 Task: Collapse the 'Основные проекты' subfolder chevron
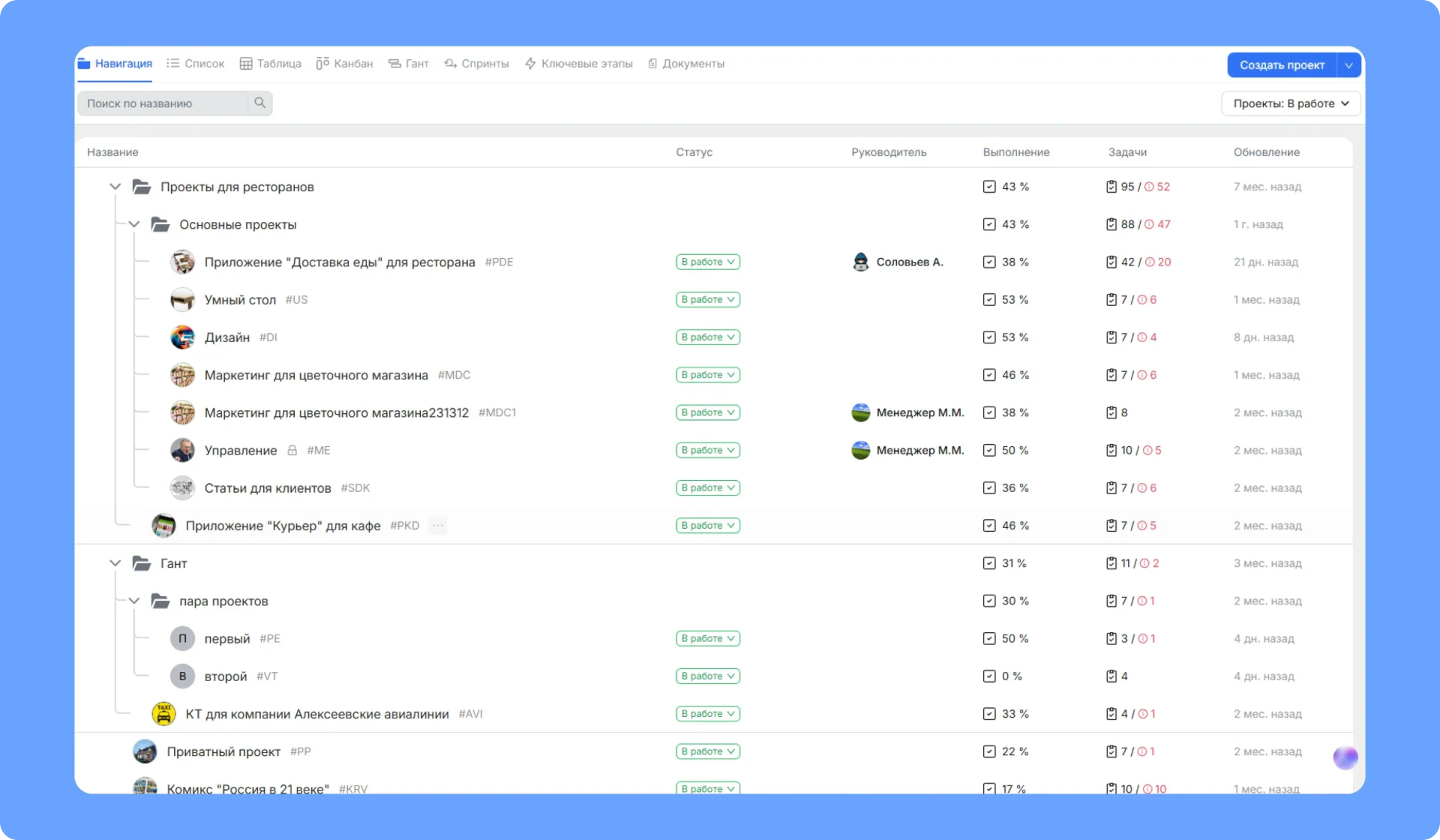pyautogui.click(x=133, y=223)
